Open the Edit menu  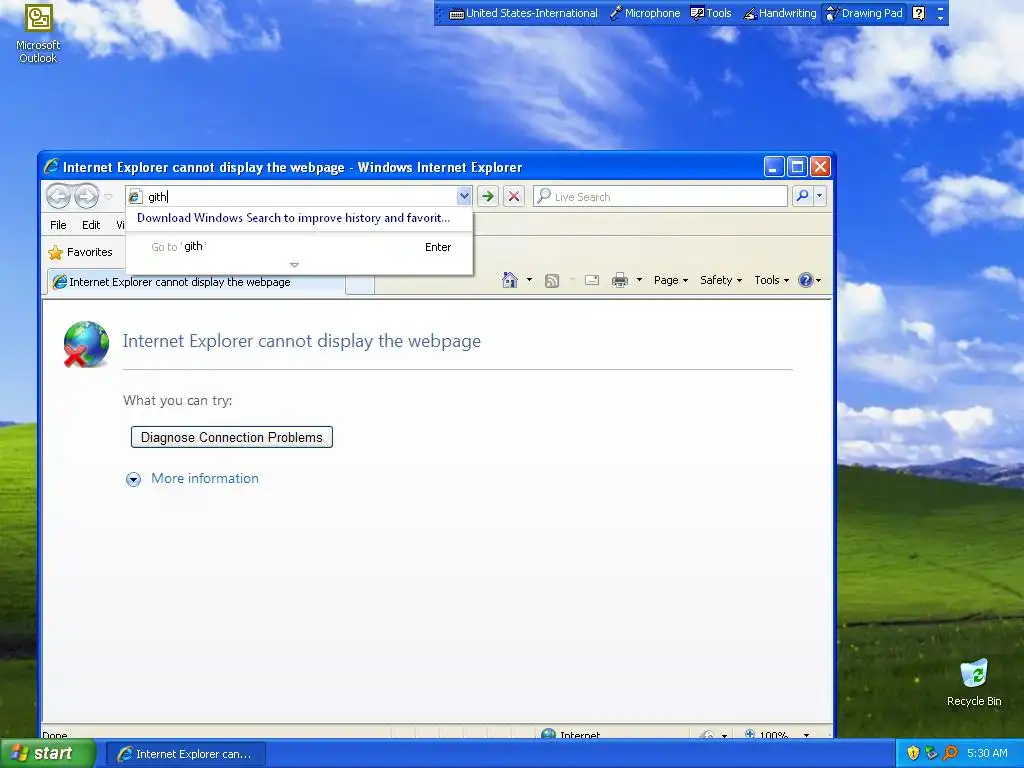91,225
